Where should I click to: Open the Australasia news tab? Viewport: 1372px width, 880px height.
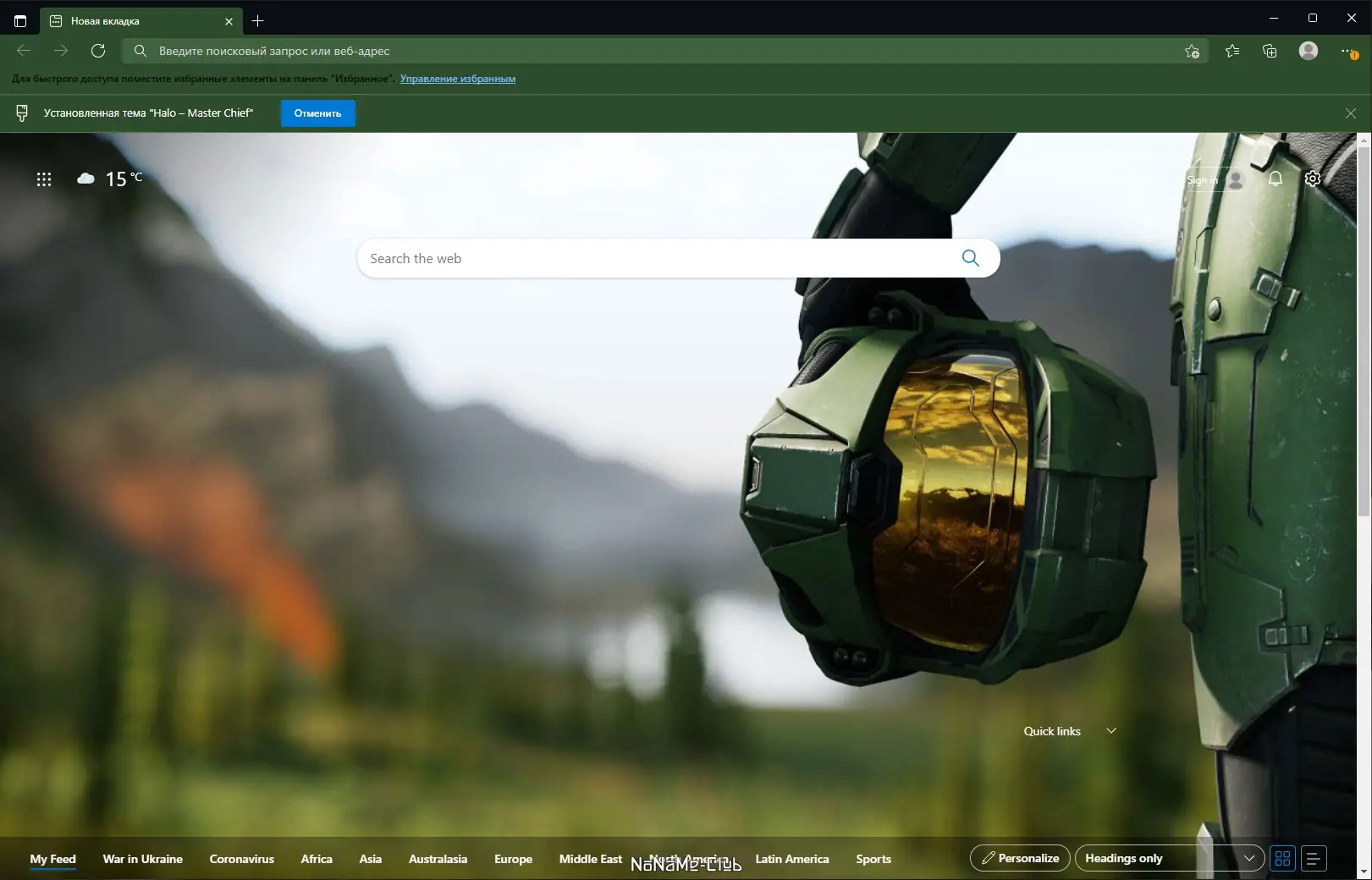coord(438,859)
